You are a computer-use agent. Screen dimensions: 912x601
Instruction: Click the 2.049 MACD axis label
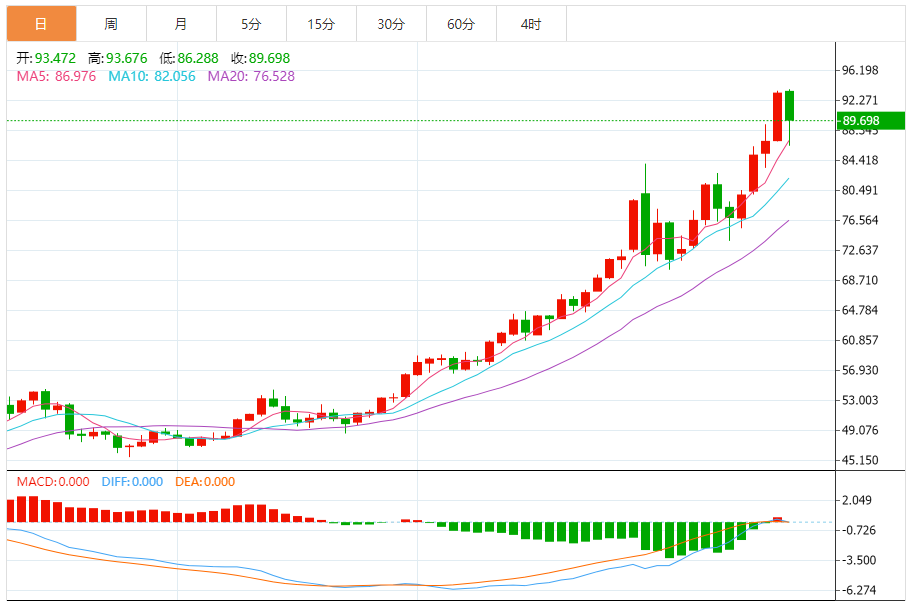coord(860,501)
